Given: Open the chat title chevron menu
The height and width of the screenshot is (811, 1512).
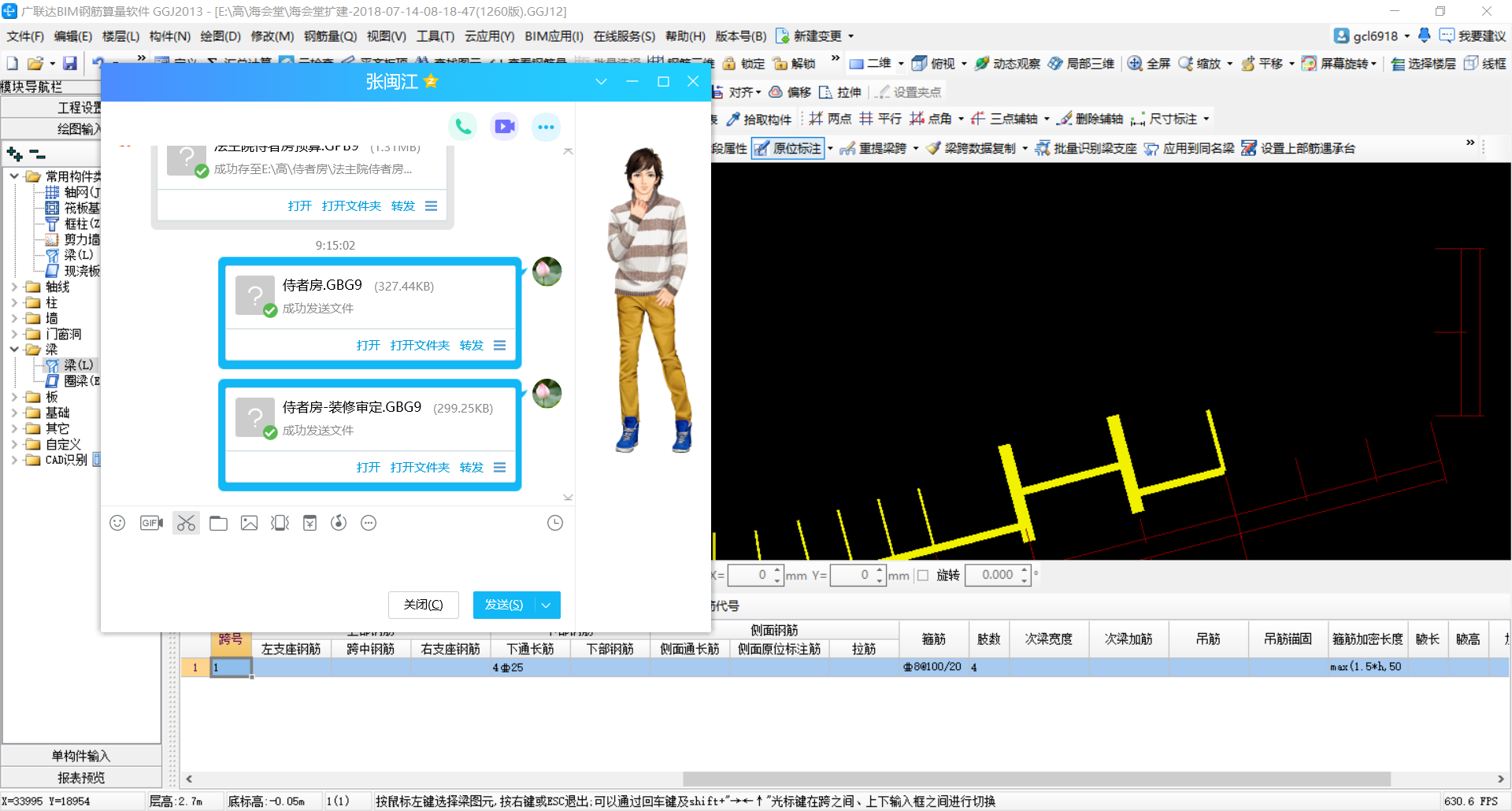Looking at the screenshot, I should pos(601,81).
